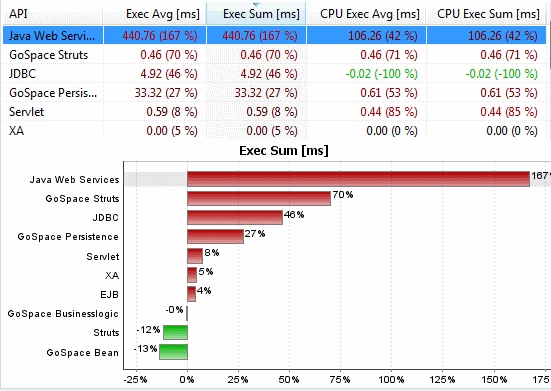Sort by the Exec Sum [ms] column header
This screenshot has height=391, width=551.
256,14
